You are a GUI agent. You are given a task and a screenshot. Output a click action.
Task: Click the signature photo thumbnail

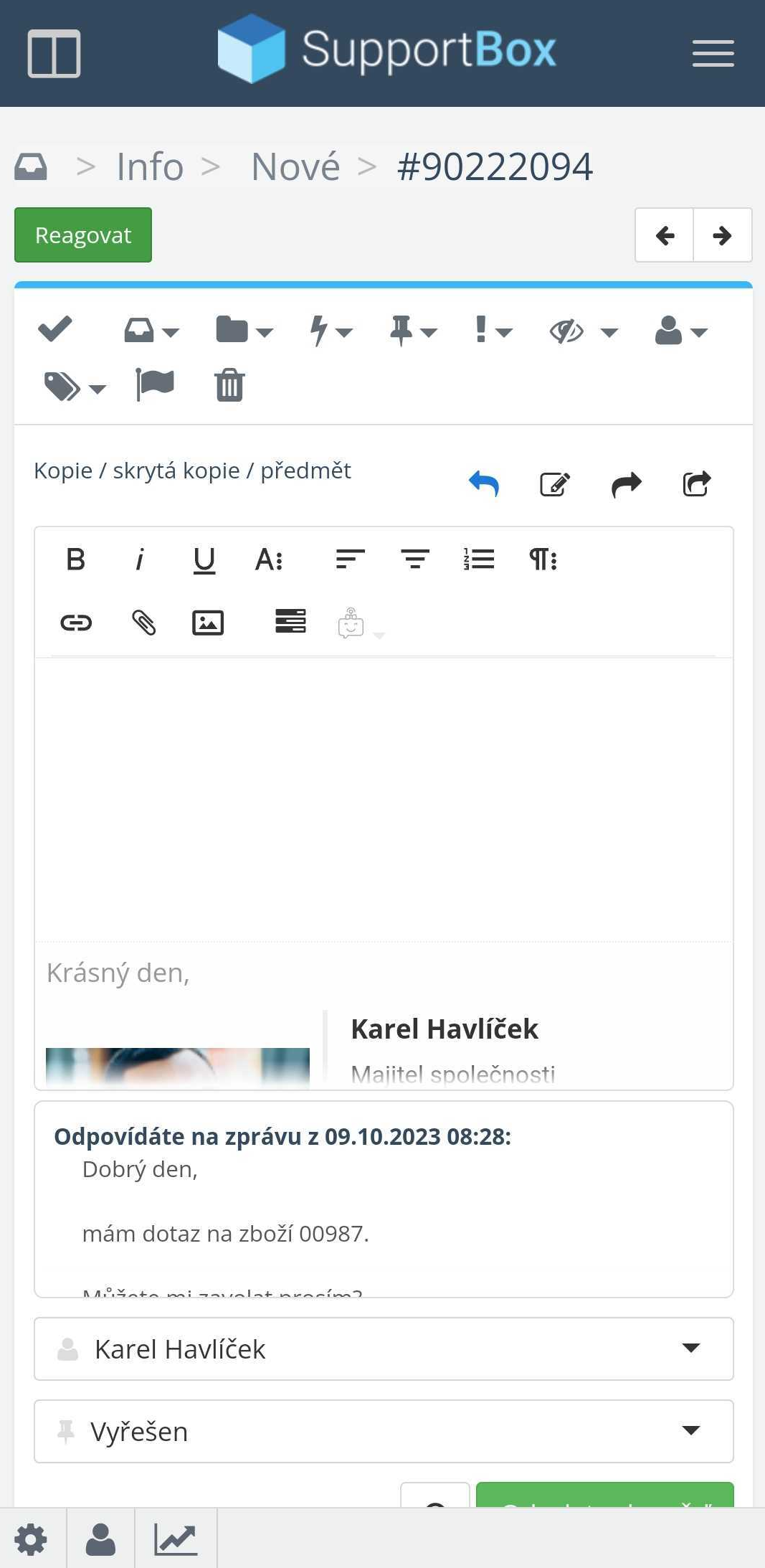click(x=178, y=1068)
